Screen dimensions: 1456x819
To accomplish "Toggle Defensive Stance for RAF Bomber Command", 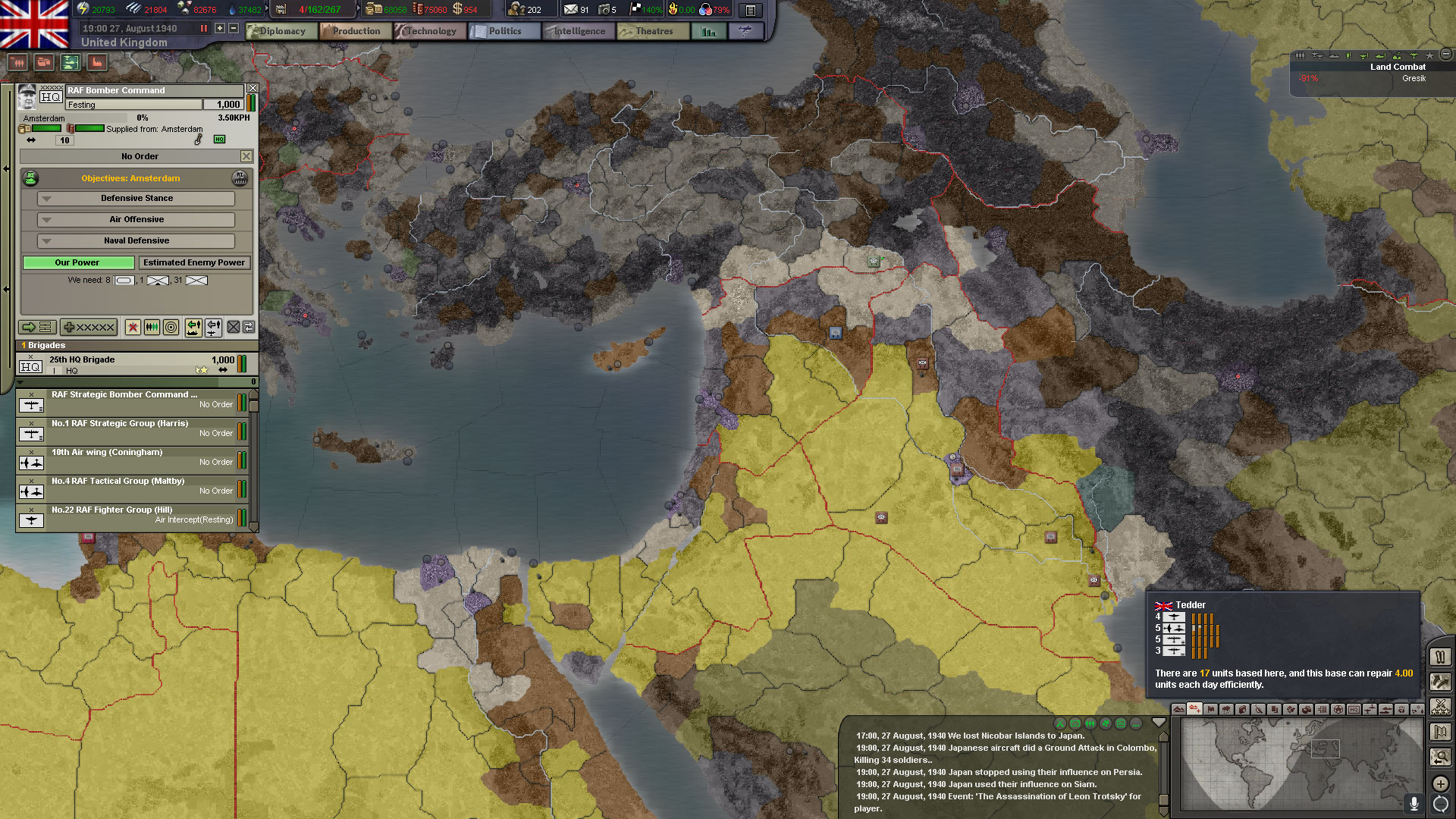I will tap(136, 198).
